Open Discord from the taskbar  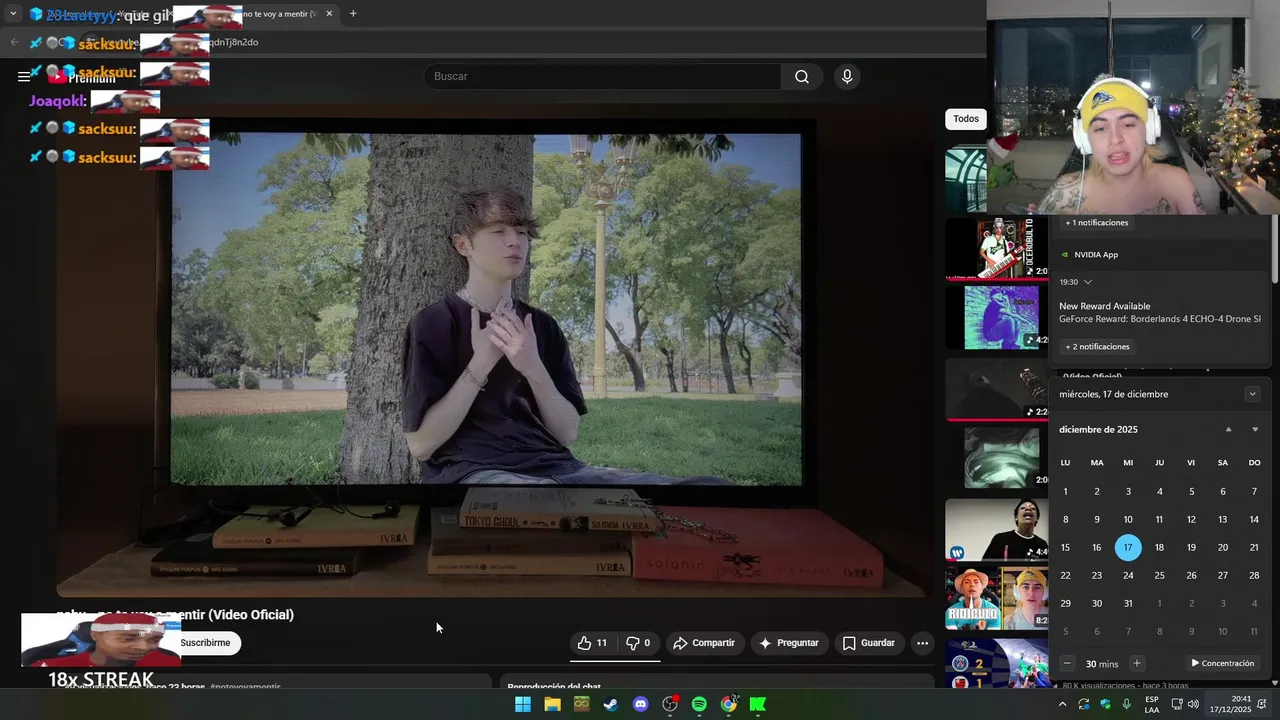641,704
